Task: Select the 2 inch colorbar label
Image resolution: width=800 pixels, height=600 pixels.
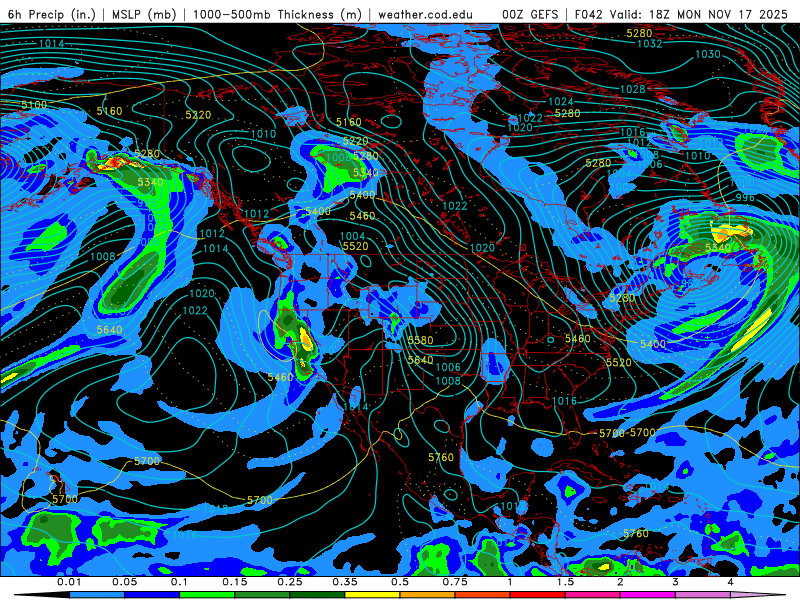Action: point(620,582)
